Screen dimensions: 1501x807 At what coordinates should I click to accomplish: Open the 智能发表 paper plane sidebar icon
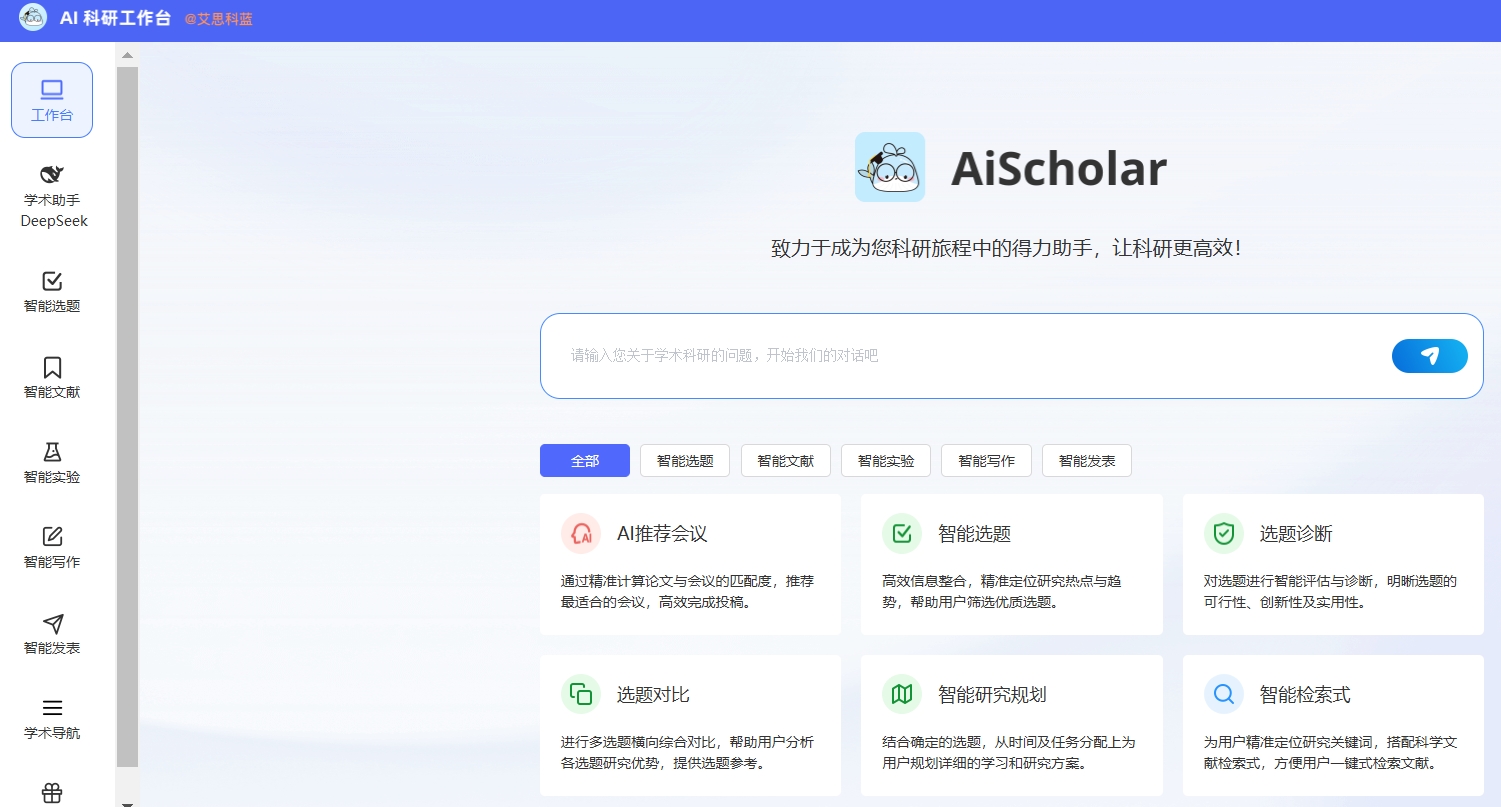52,623
